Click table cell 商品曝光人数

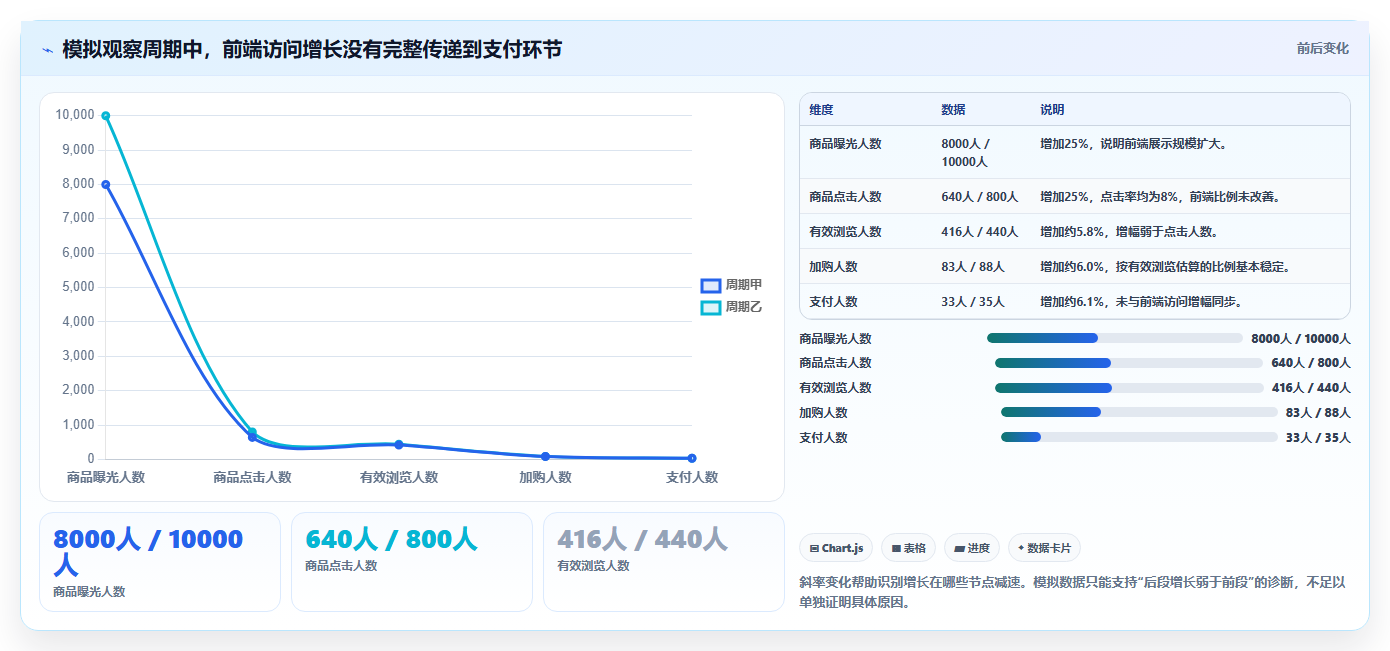pyautogui.click(x=846, y=144)
